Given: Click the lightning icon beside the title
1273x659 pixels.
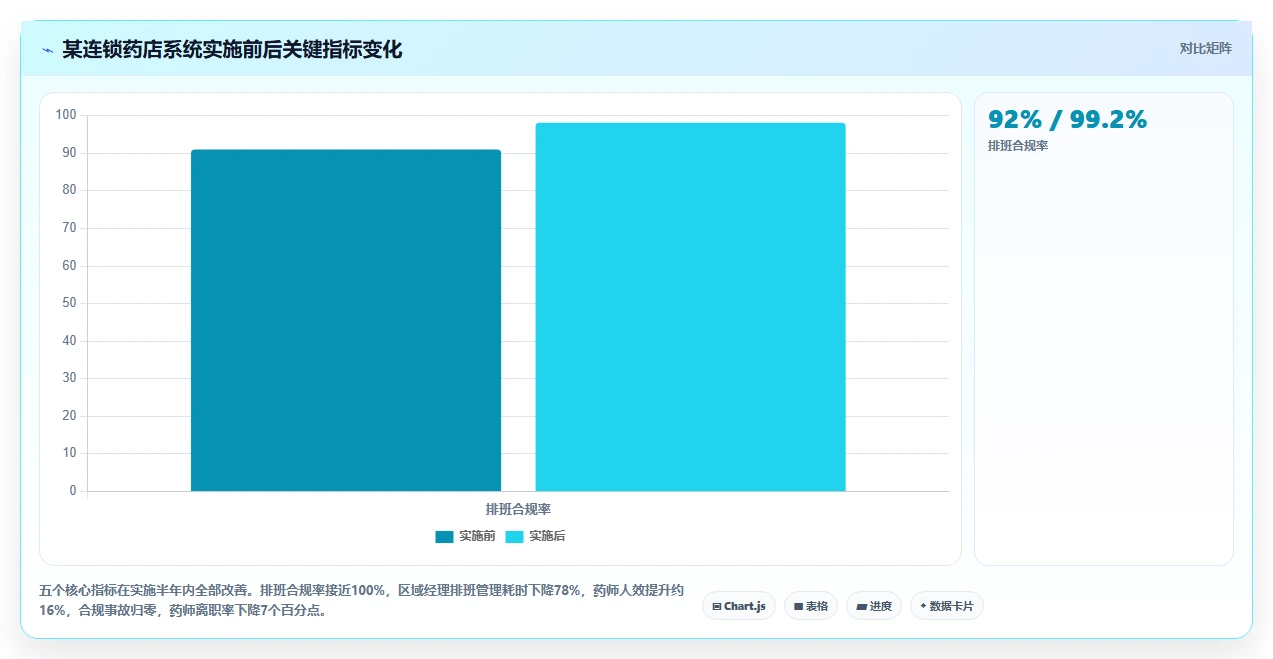Looking at the screenshot, I should click(47, 49).
